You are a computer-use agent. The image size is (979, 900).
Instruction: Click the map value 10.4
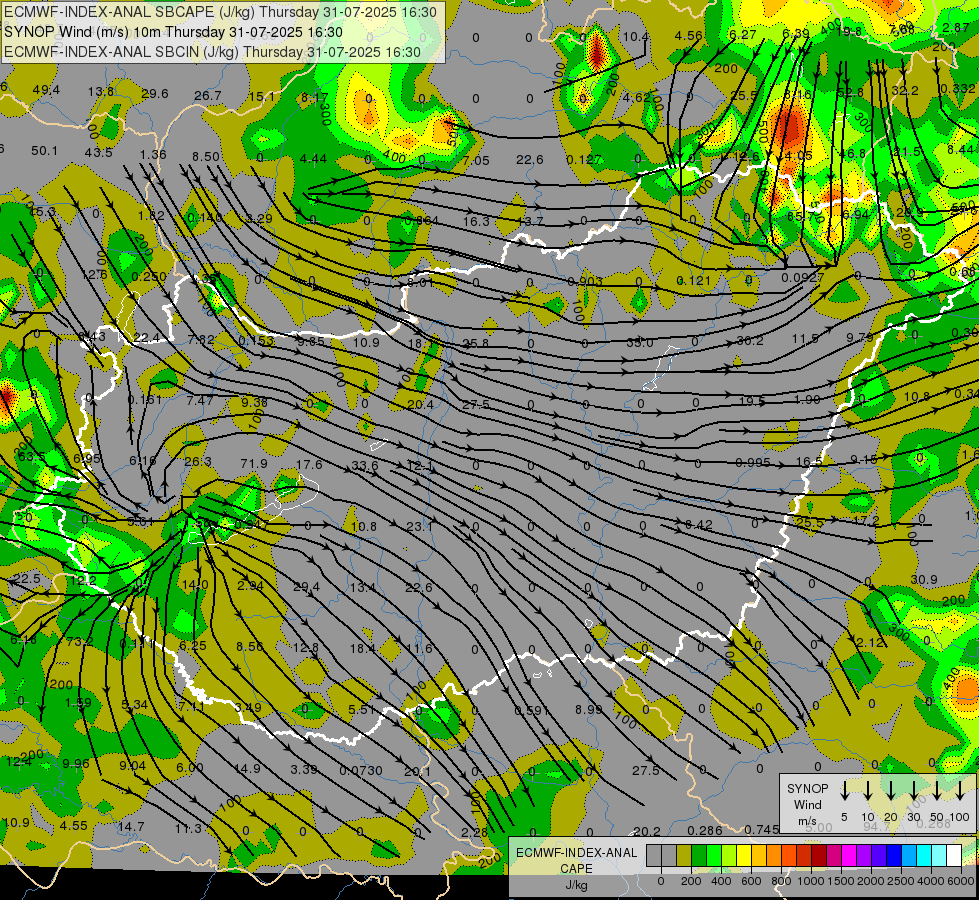point(636,37)
